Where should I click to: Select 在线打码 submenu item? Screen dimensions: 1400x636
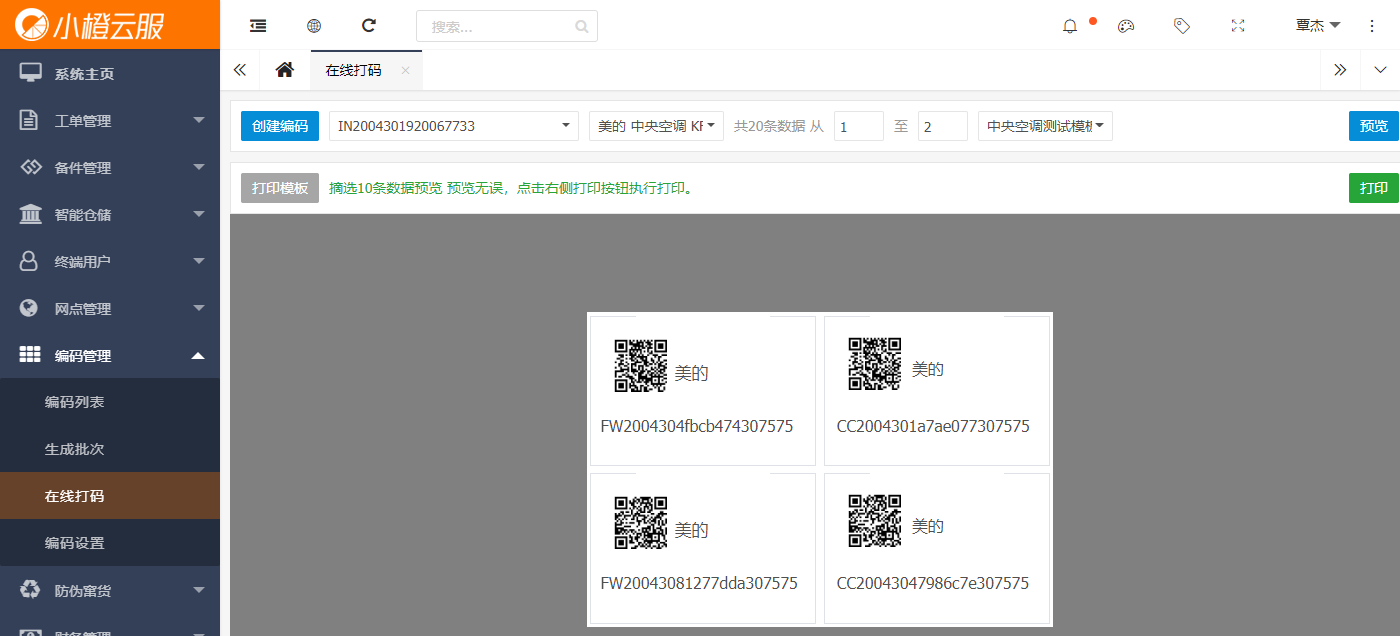(110, 496)
